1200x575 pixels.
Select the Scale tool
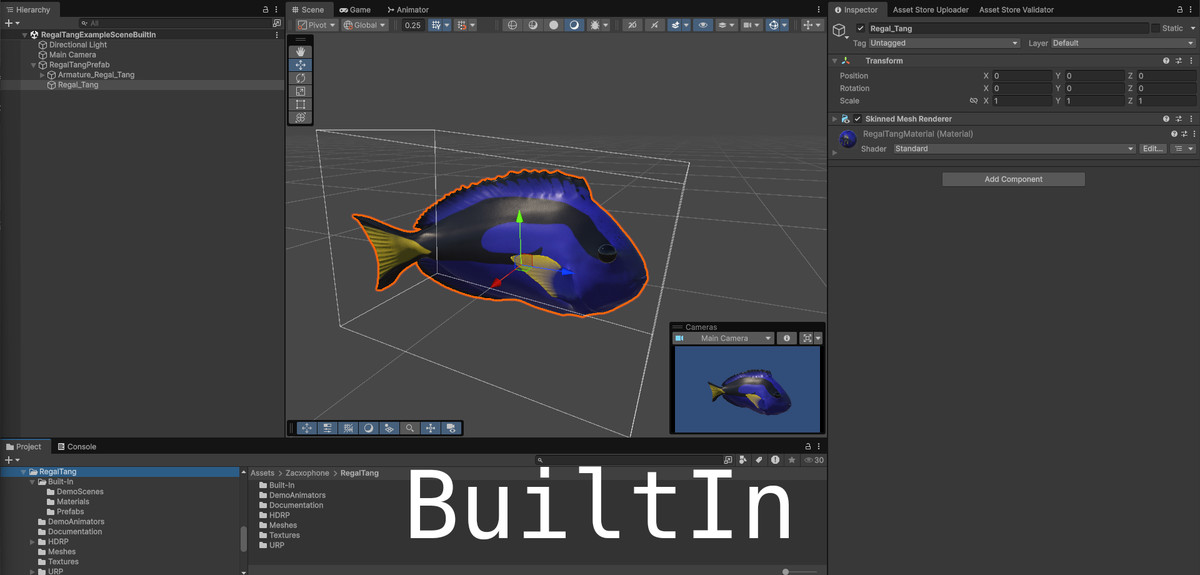301,91
